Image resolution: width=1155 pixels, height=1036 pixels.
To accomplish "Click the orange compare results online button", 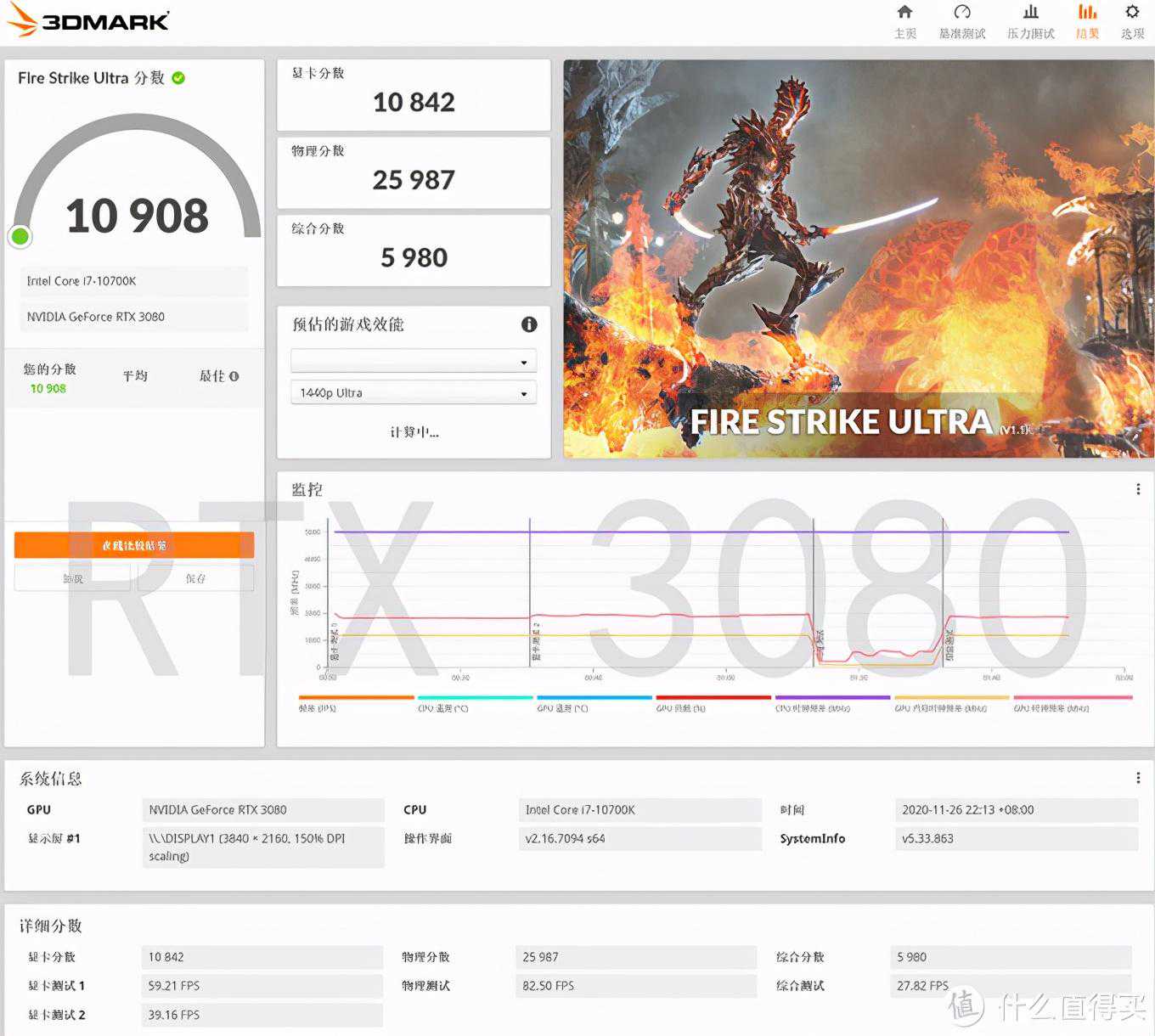I will (134, 545).
